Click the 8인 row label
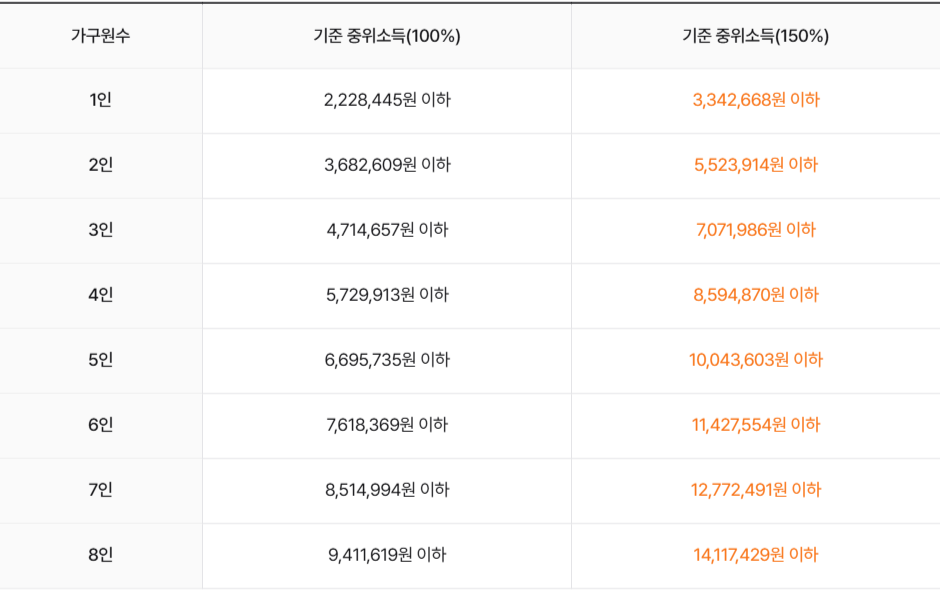940x593 pixels. pos(101,555)
